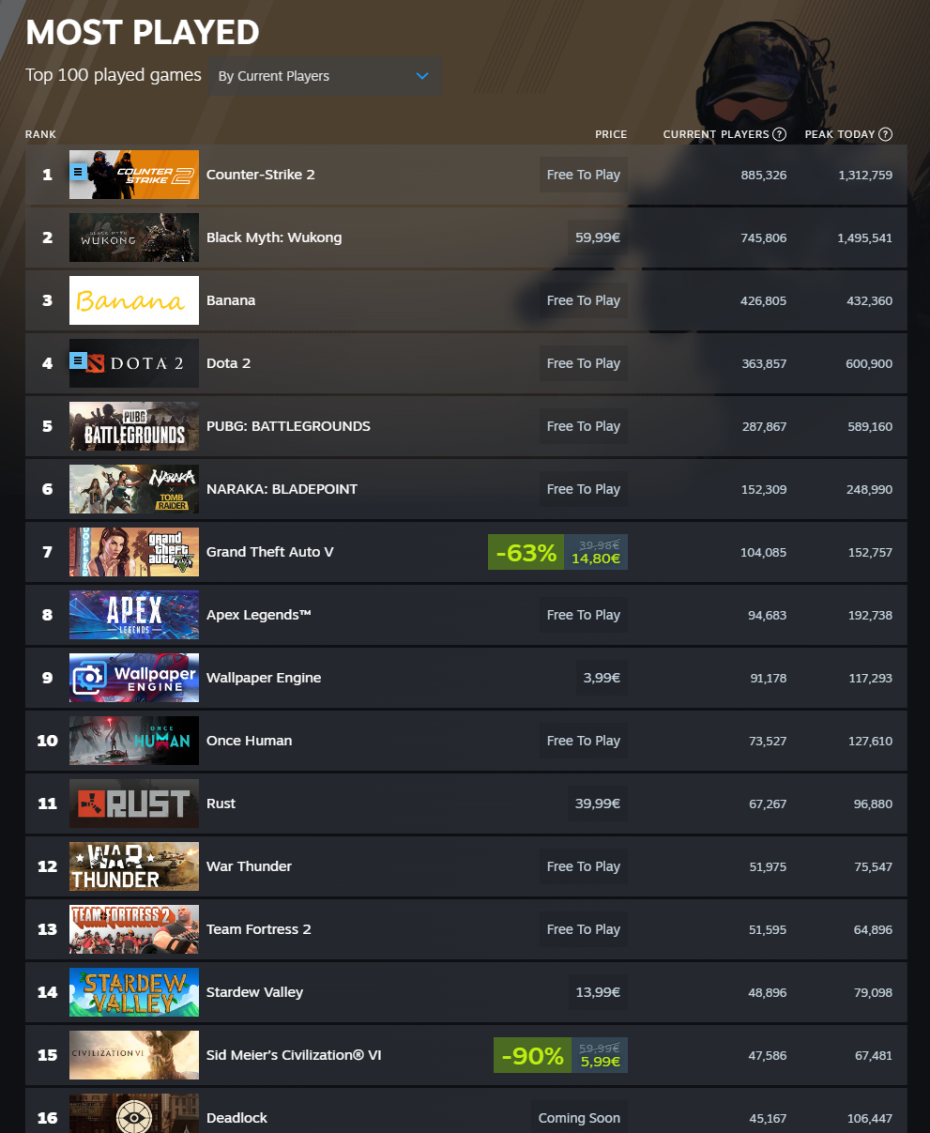Click Free To Play label for Apex Legends
This screenshot has height=1133, width=930.
point(583,615)
